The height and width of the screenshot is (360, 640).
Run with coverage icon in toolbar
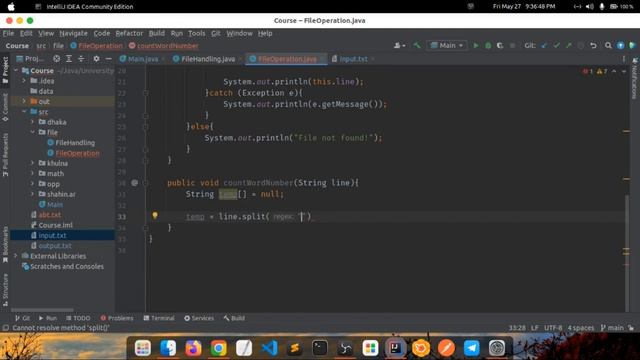coord(500,45)
